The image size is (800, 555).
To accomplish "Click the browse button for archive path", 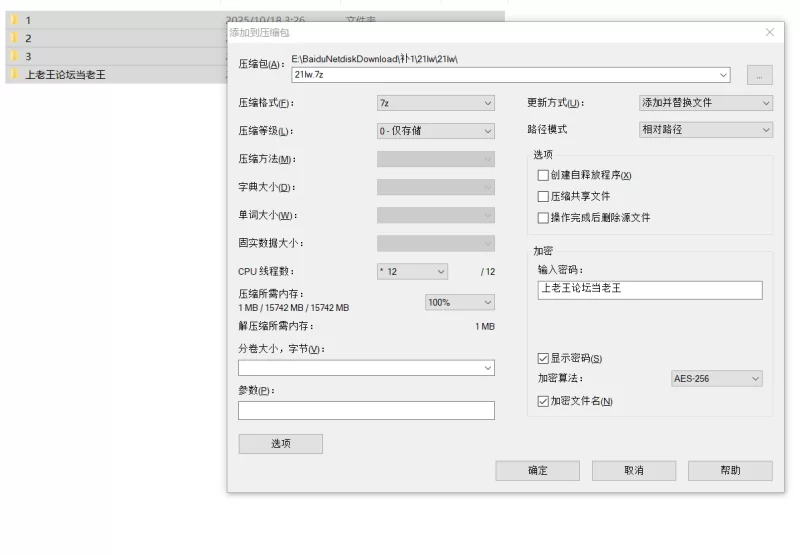I will coord(759,75).
